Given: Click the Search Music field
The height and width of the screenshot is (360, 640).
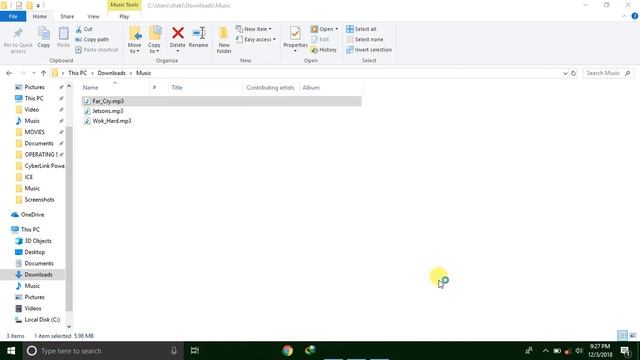Looking at the screenshot, I should click(608, 73).
